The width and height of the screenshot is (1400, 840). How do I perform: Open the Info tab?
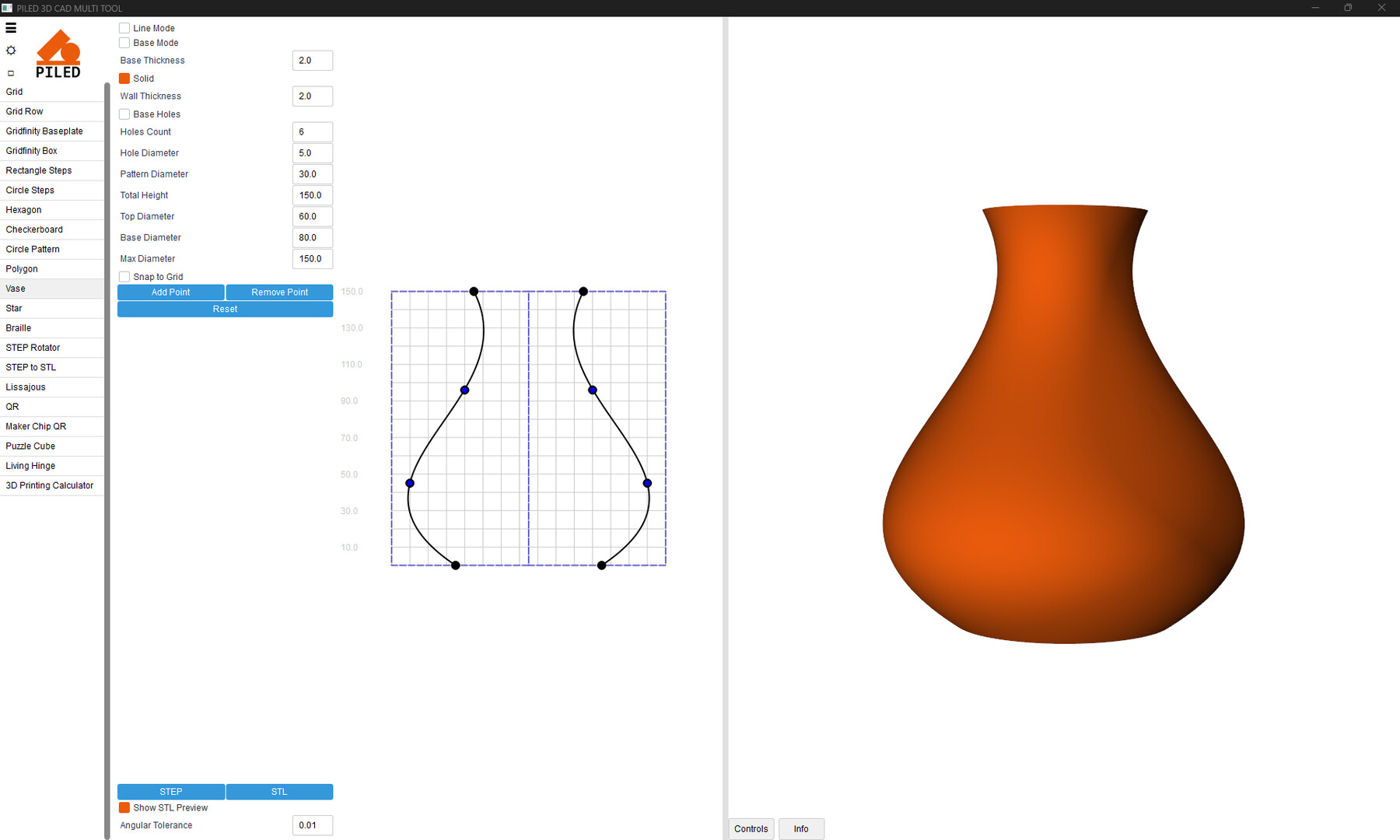point(800,829)
